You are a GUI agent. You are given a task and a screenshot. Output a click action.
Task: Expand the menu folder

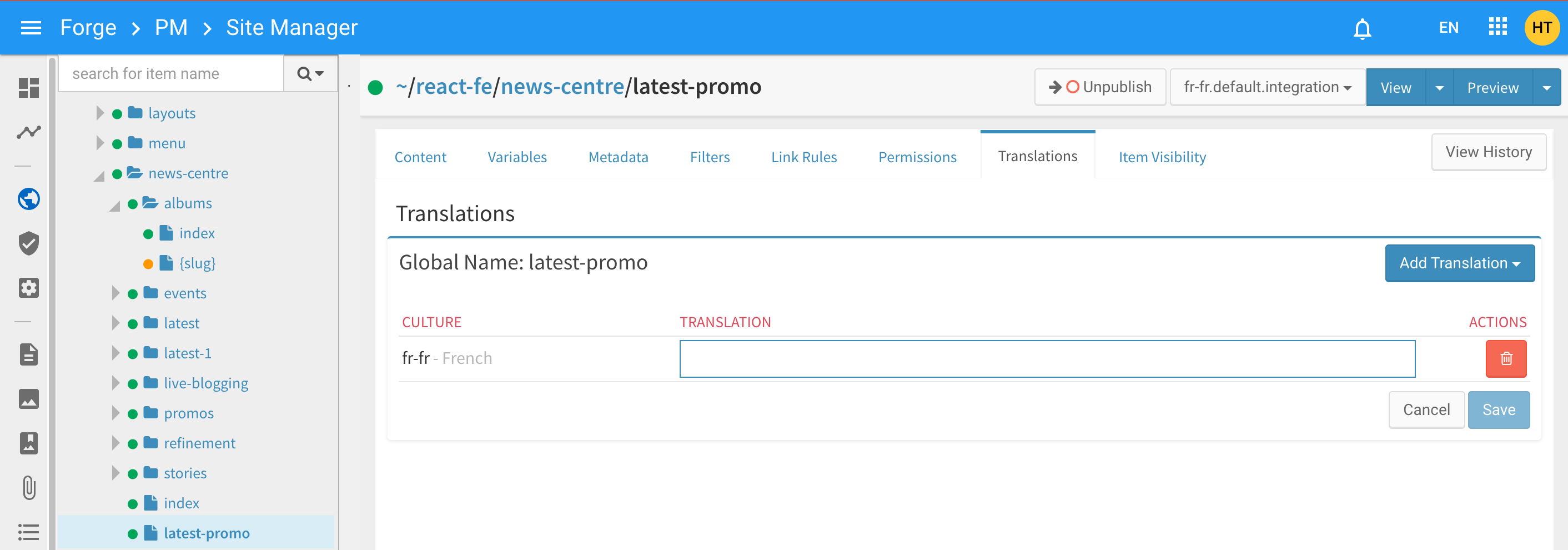click(100, 143)
